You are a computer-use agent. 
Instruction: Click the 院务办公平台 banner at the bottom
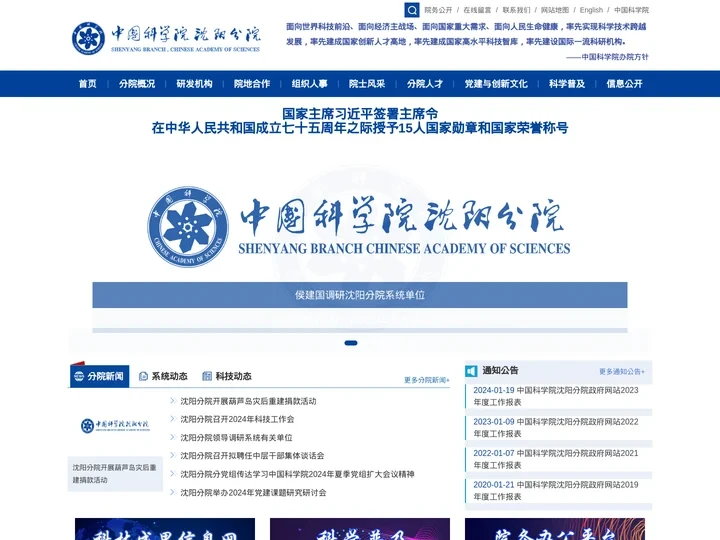[x=555, y=529]
